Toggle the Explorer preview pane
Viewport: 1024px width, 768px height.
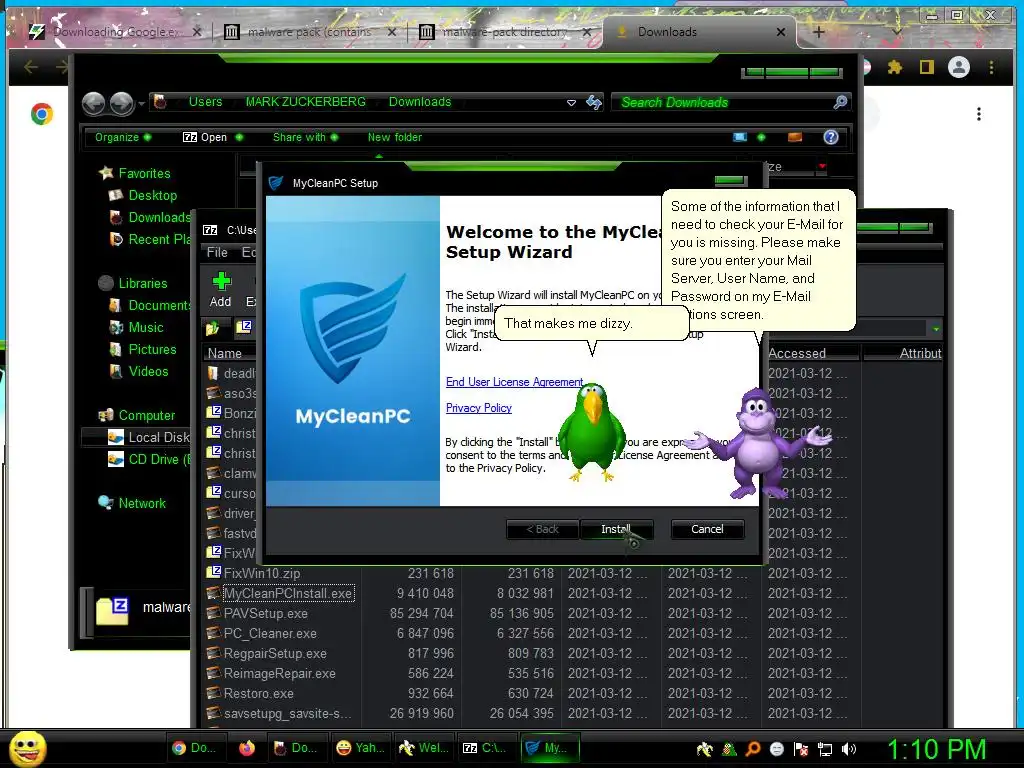(x=795, y=137)
